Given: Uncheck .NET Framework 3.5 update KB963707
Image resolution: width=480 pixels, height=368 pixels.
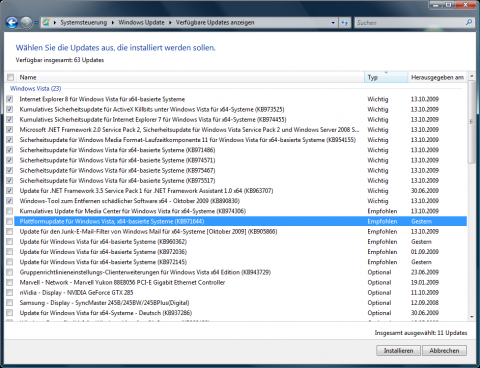Looking at the screenshot, I should click(10, 191).
